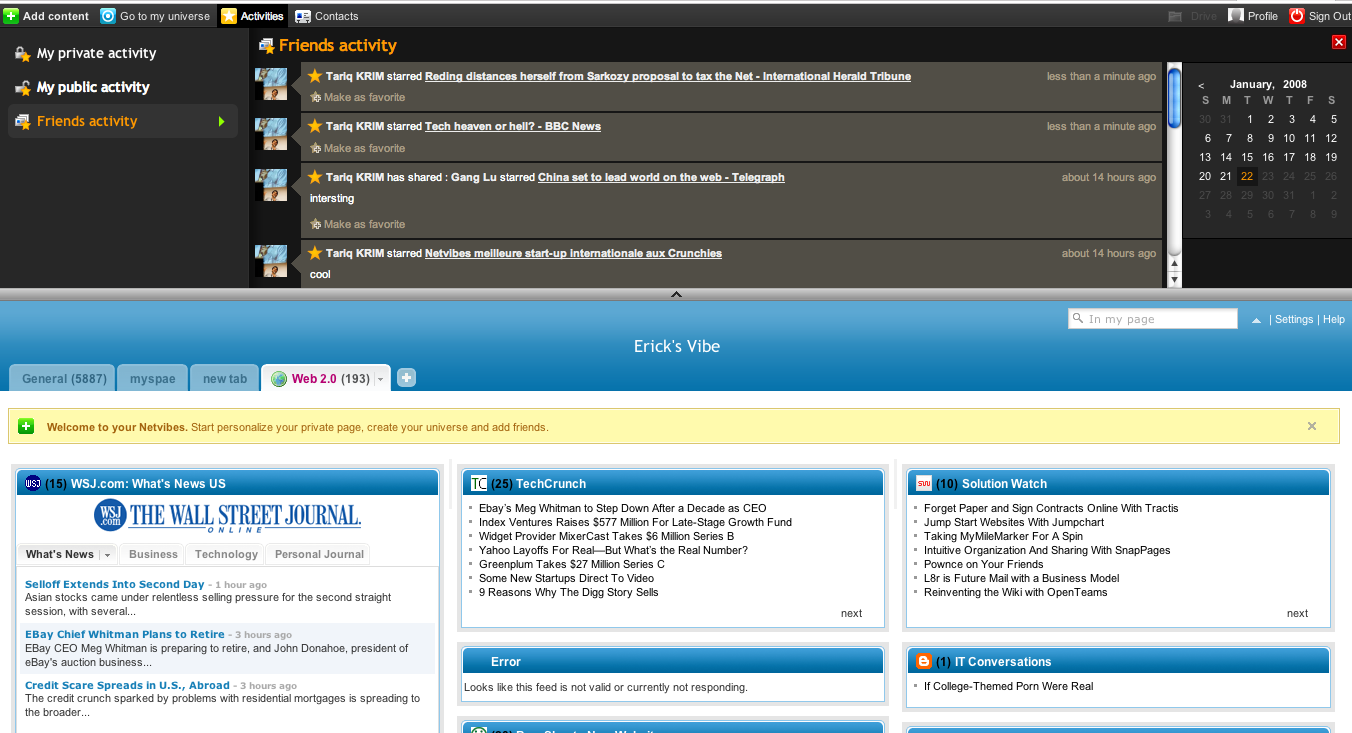Image resolution: width=1352 pixels, height=733 pixels.
Task: Mark the Reding distances herself story as favorite
Action: (x=358, y=97)
